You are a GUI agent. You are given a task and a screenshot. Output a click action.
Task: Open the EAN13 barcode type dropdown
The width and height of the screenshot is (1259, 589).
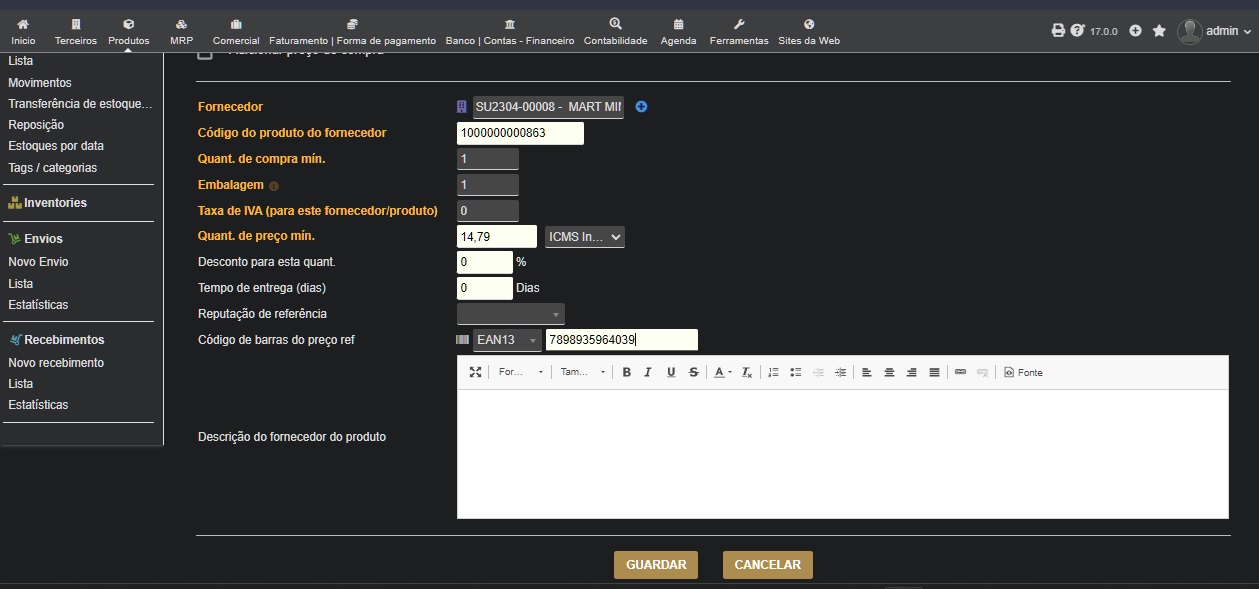pos(507,340)
